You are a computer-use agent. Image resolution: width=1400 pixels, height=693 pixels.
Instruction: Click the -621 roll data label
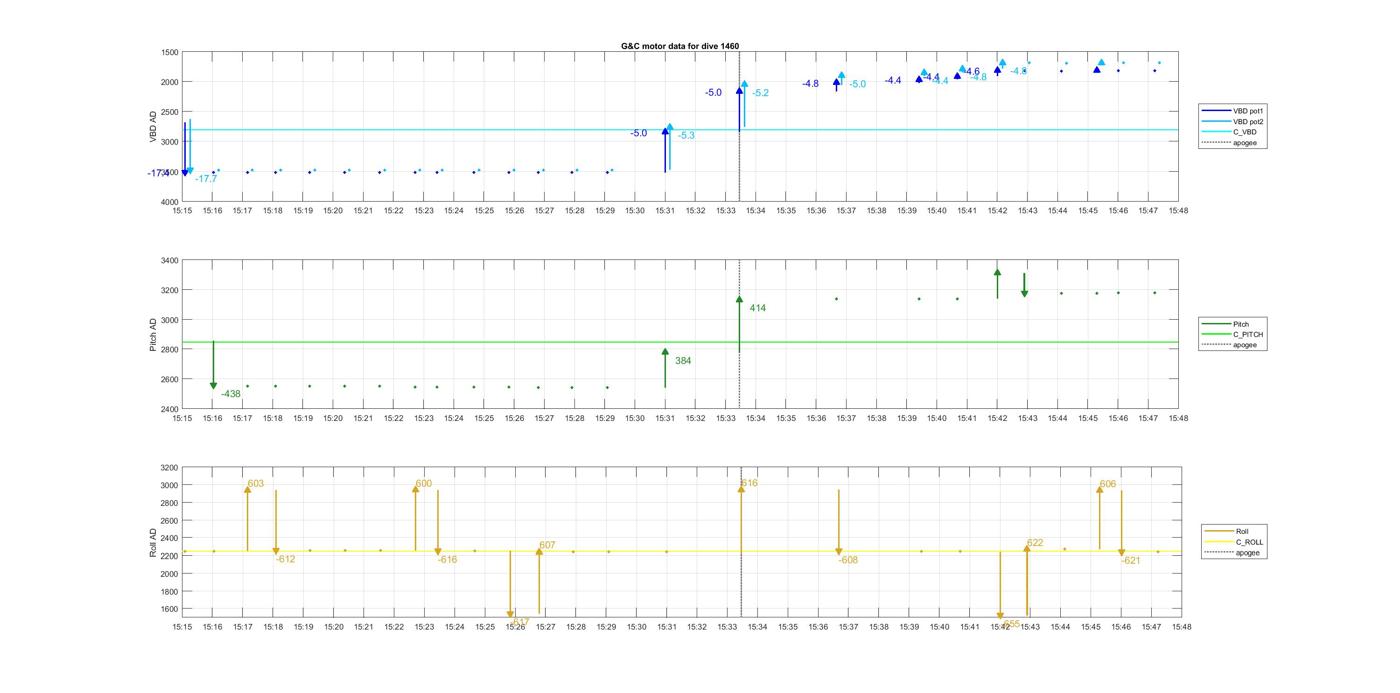click(x=1131, y=561)
